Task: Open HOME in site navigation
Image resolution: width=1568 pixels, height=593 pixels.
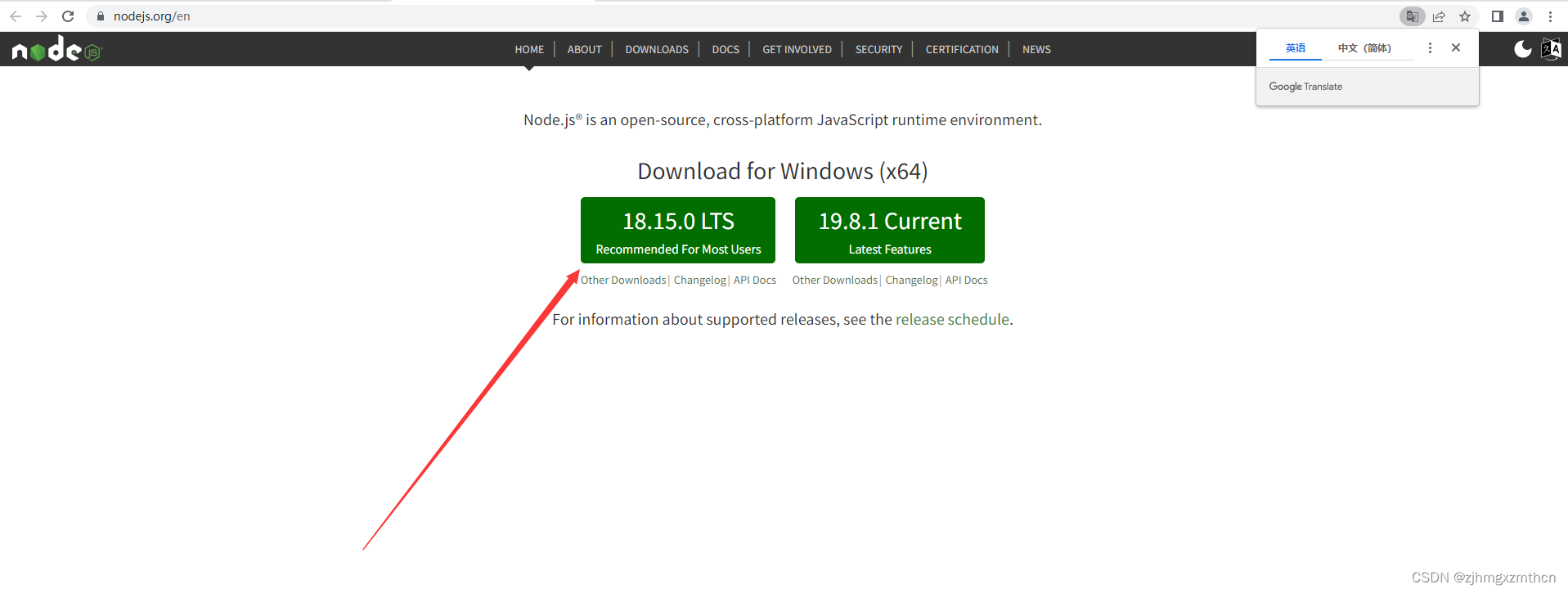Action: [529, 49]
